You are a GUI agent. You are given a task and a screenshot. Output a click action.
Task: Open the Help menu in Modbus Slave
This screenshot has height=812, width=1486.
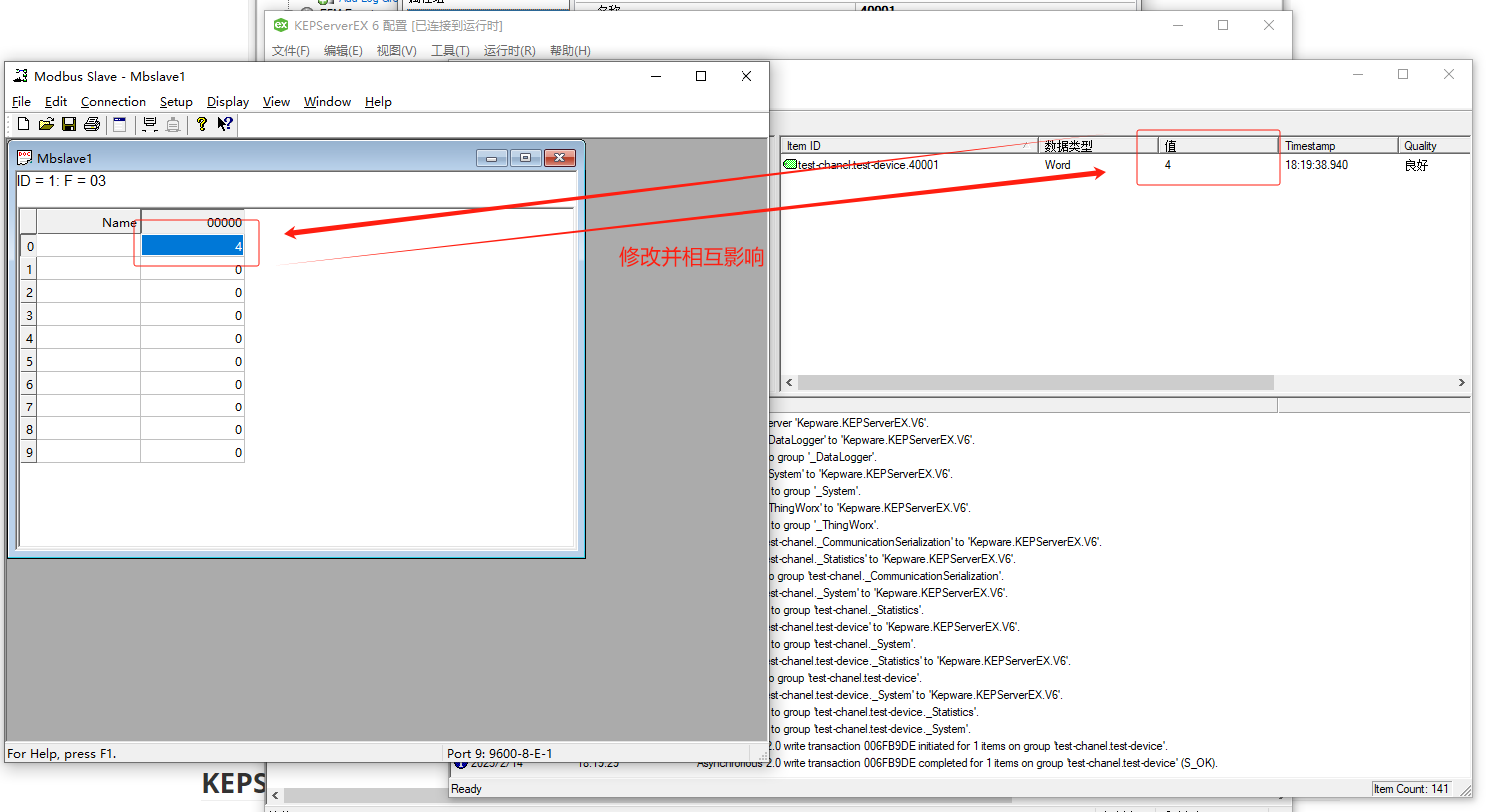[378, 102]
